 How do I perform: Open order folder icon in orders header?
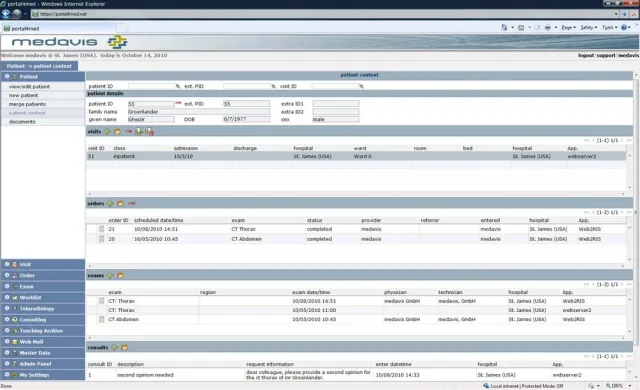pyautogui.click(x=120, y=204)
